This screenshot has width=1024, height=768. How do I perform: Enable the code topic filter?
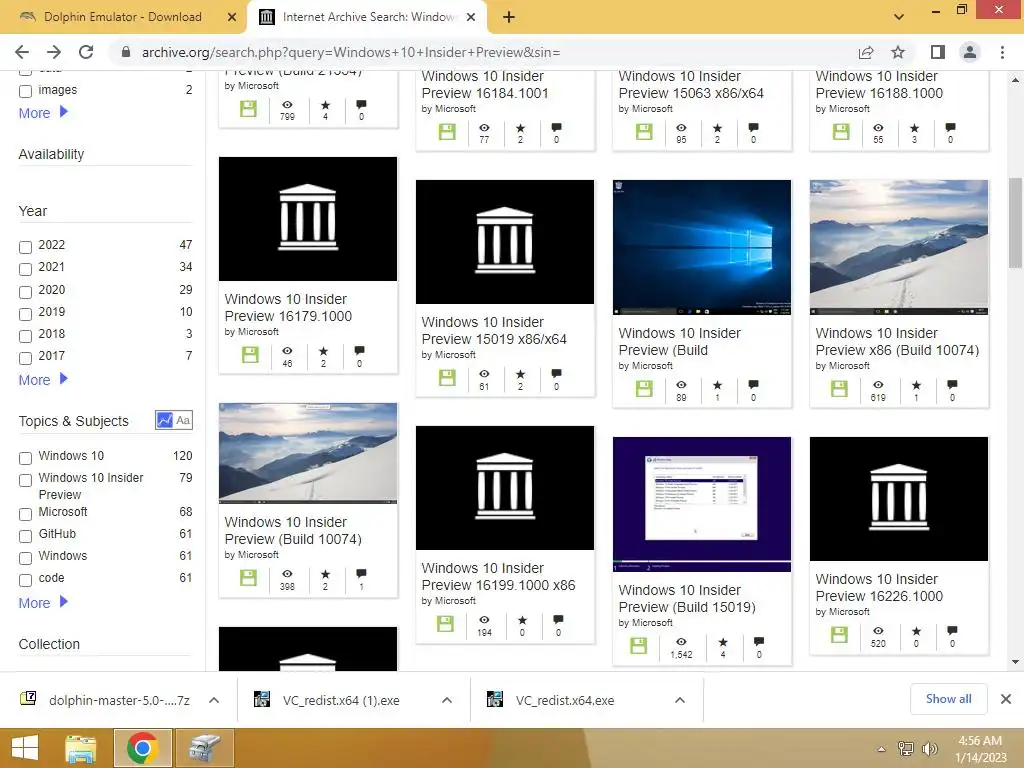click(25, 580)
